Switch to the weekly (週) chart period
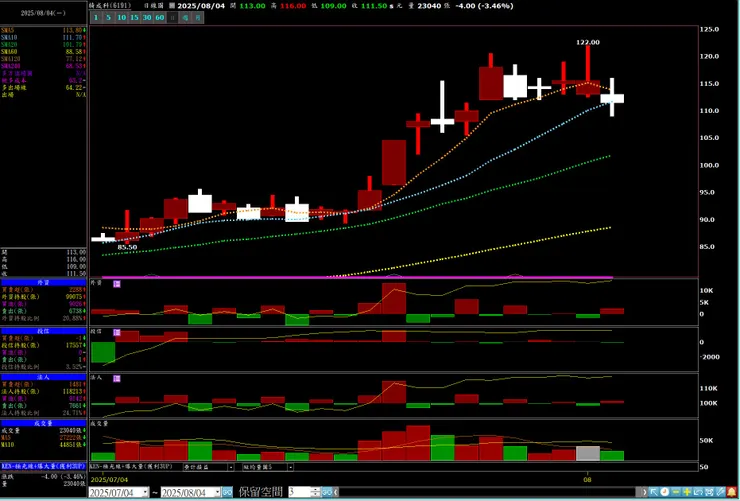Screen dimensions: 740x501 pos(185,17)
